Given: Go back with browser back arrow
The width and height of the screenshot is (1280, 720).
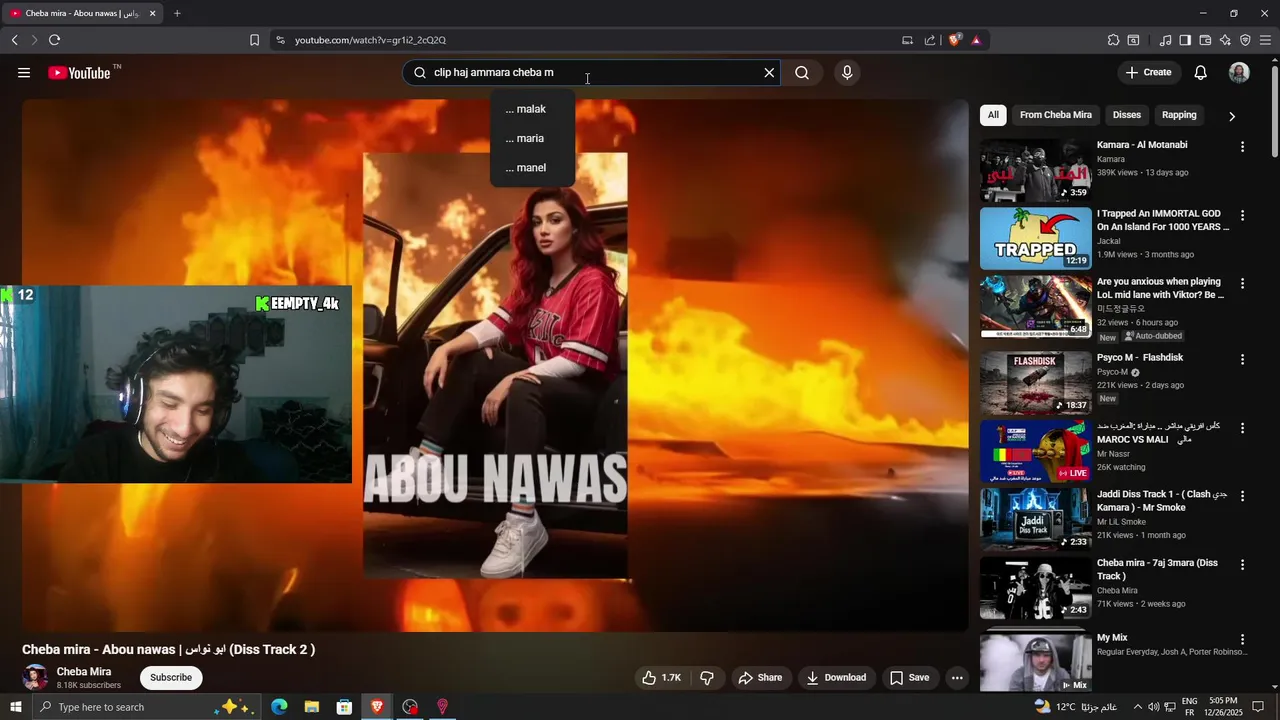Looking at the screenshot, I should (x=14, y=40).
